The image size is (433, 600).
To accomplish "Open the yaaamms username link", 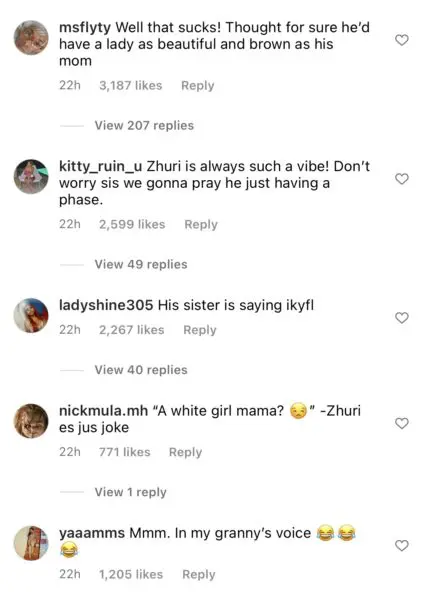I will tap(92, 533).
